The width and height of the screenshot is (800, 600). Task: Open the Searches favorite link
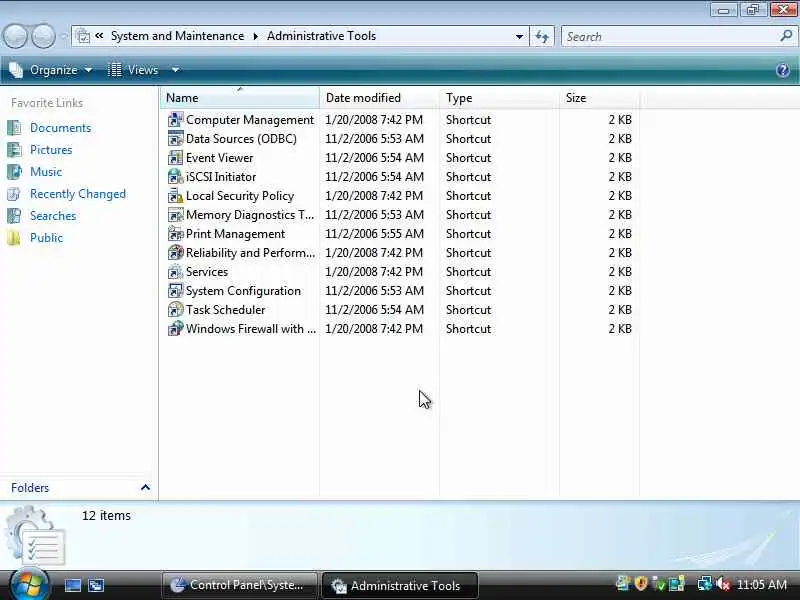(53, 216)
